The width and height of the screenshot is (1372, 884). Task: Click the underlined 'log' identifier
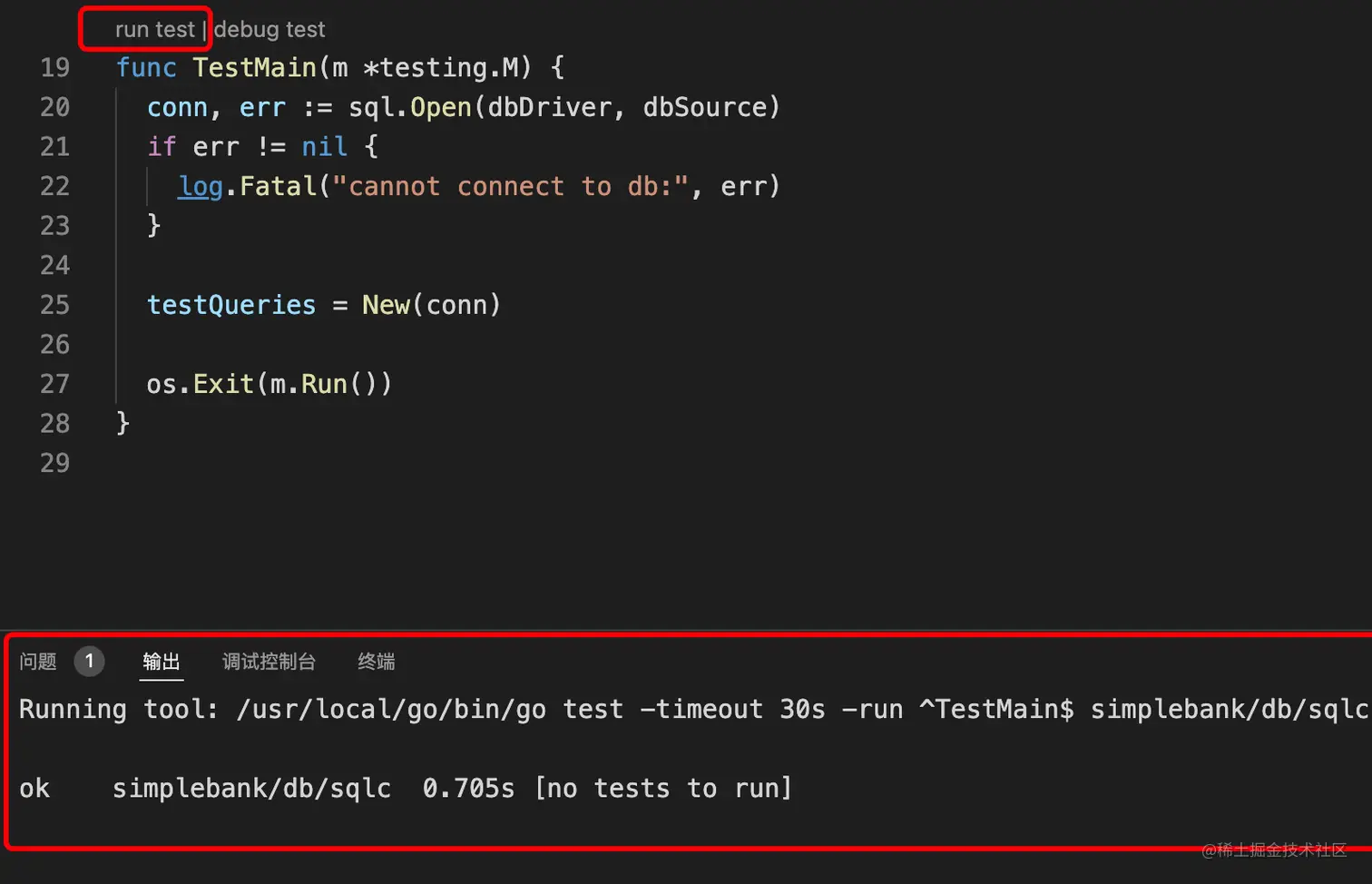click(201, 186)
